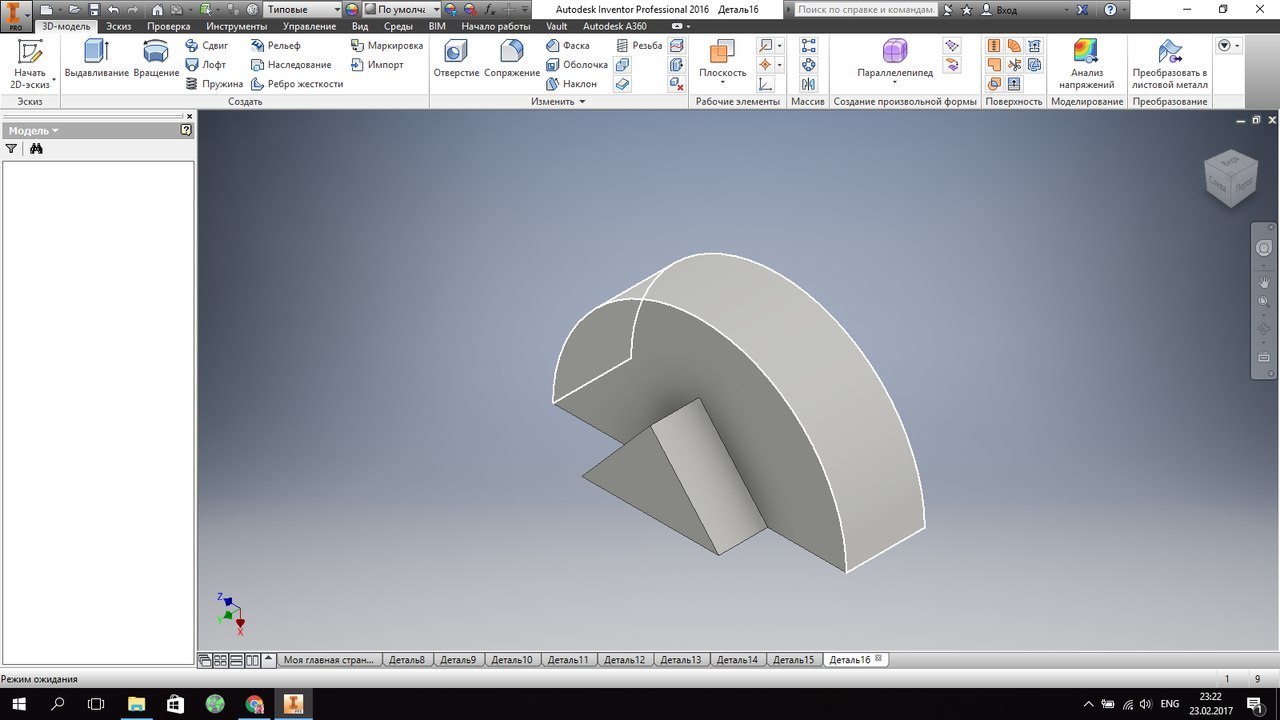
Task: Open Анализ напряжений stress analysis
Action: (1086, 63)
